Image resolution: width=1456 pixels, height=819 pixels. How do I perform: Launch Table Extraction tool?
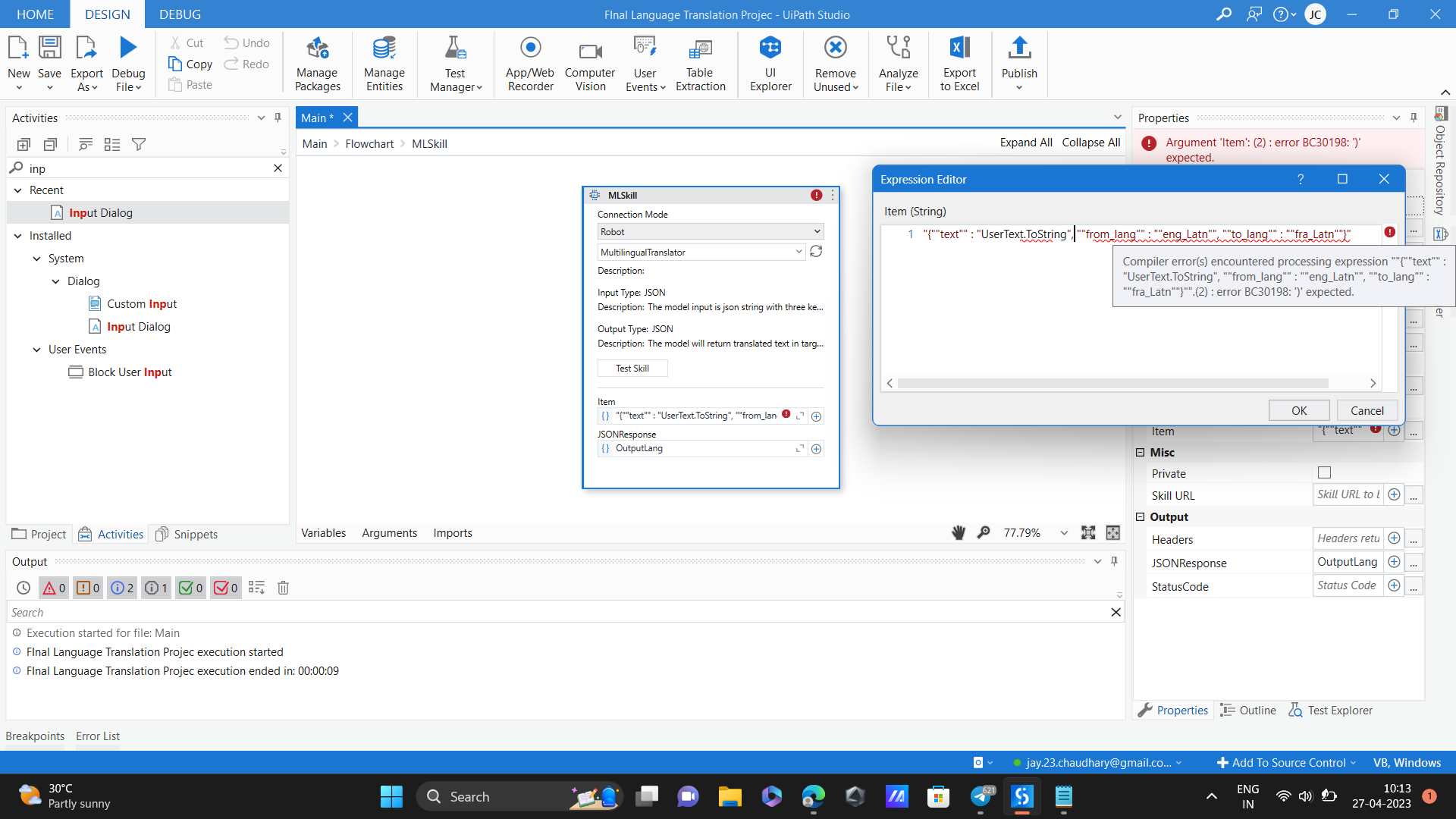[x=700, y=64]
